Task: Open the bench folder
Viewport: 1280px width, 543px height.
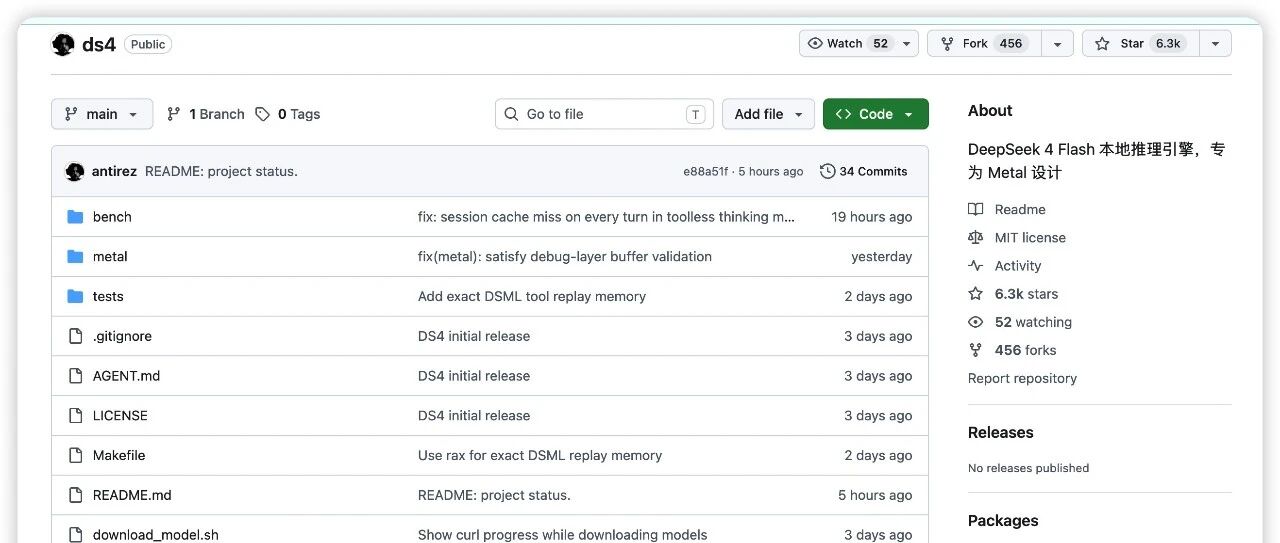Action: click(112, 217)
